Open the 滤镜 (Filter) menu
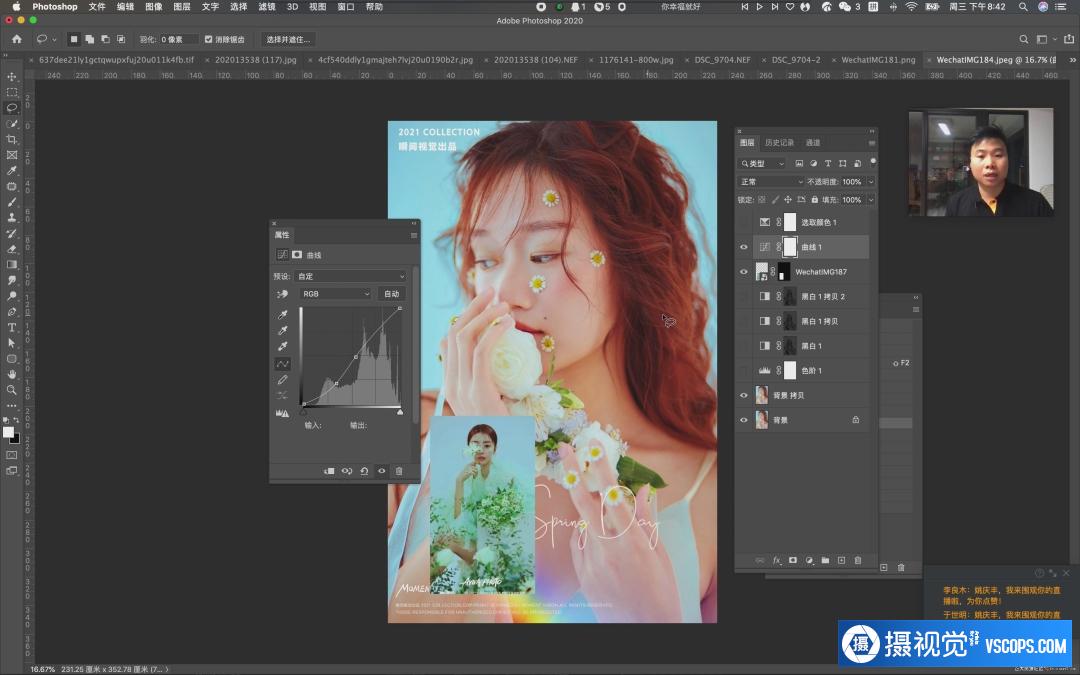The width and height of the screenshot is (1080, 675). [x=267, y=7]
